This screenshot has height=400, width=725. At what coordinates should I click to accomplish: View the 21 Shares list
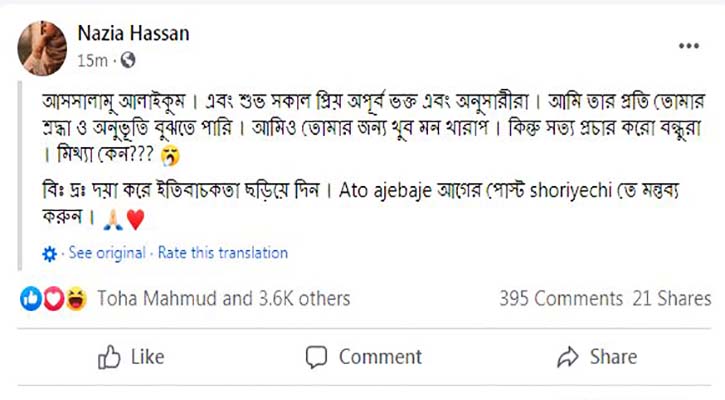pyautogui.click(x=671, y=298)
